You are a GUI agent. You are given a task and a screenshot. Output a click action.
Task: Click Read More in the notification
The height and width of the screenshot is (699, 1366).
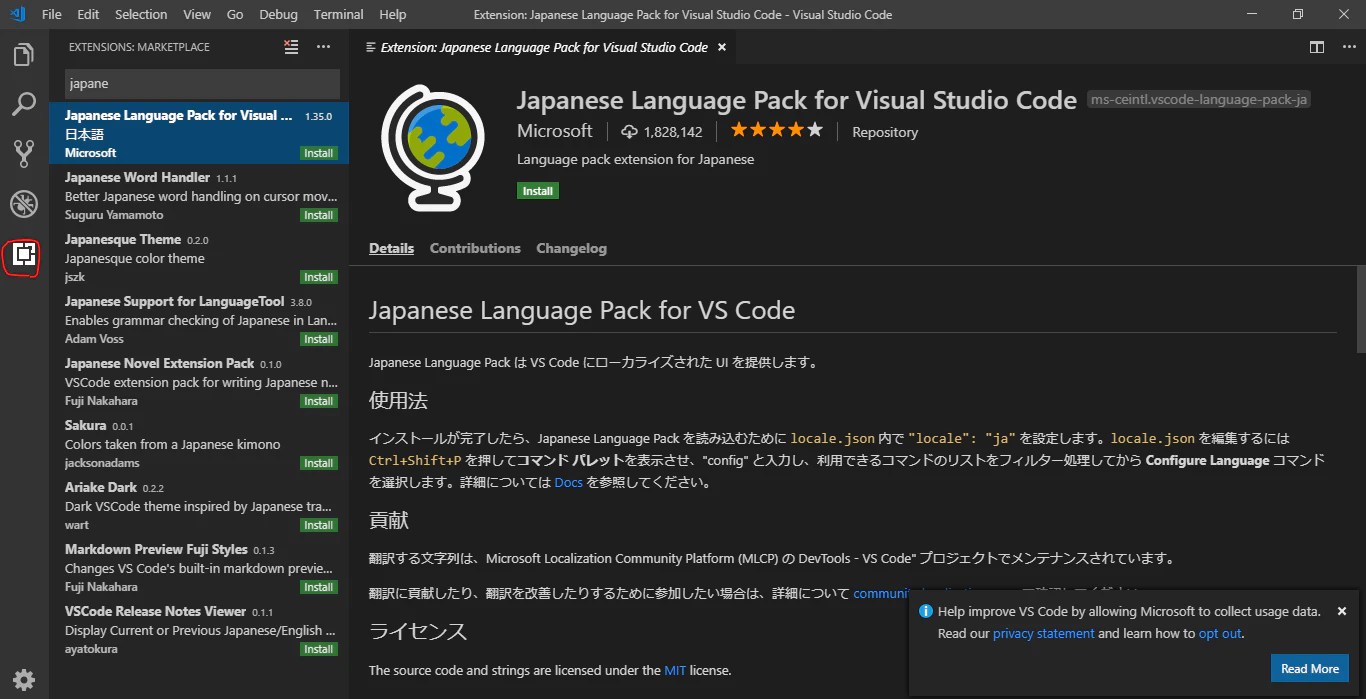click(x=1309, y=669)
